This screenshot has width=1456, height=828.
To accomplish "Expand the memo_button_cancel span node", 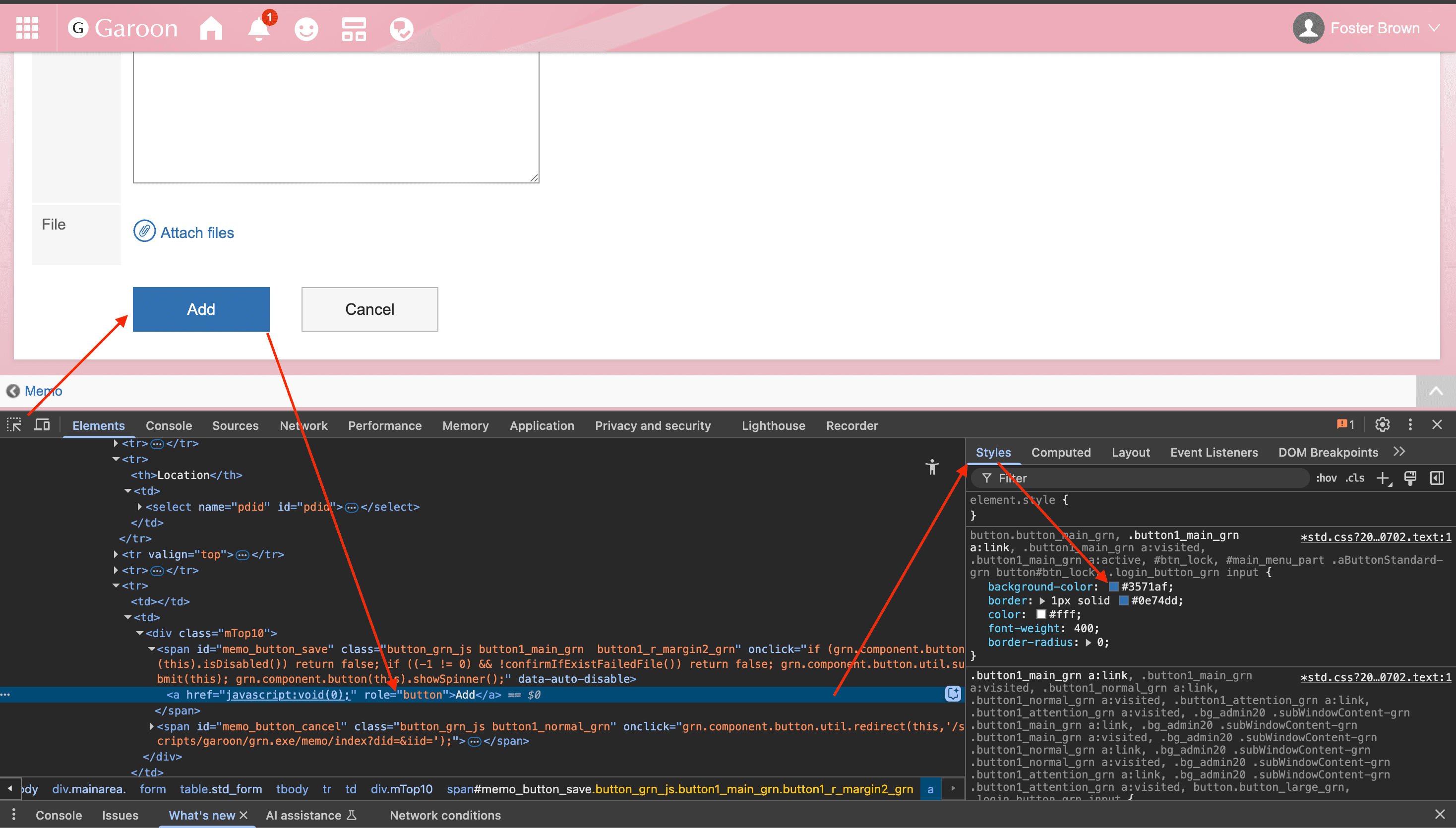I will pyautogui.click(x=152, y=726).
